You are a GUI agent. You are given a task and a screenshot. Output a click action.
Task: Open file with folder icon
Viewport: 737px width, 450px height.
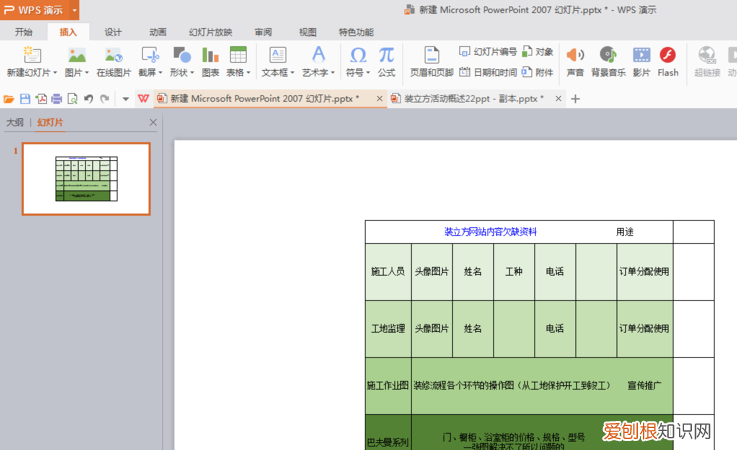9,99
